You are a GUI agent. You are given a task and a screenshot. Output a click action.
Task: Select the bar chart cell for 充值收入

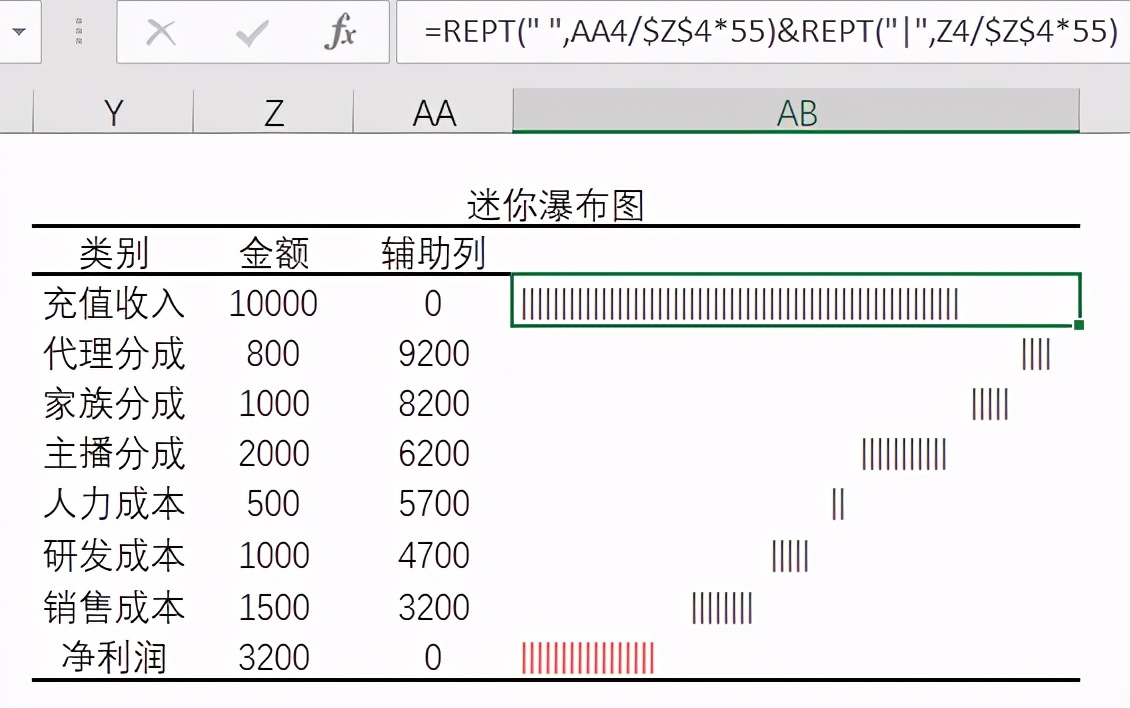796,300
